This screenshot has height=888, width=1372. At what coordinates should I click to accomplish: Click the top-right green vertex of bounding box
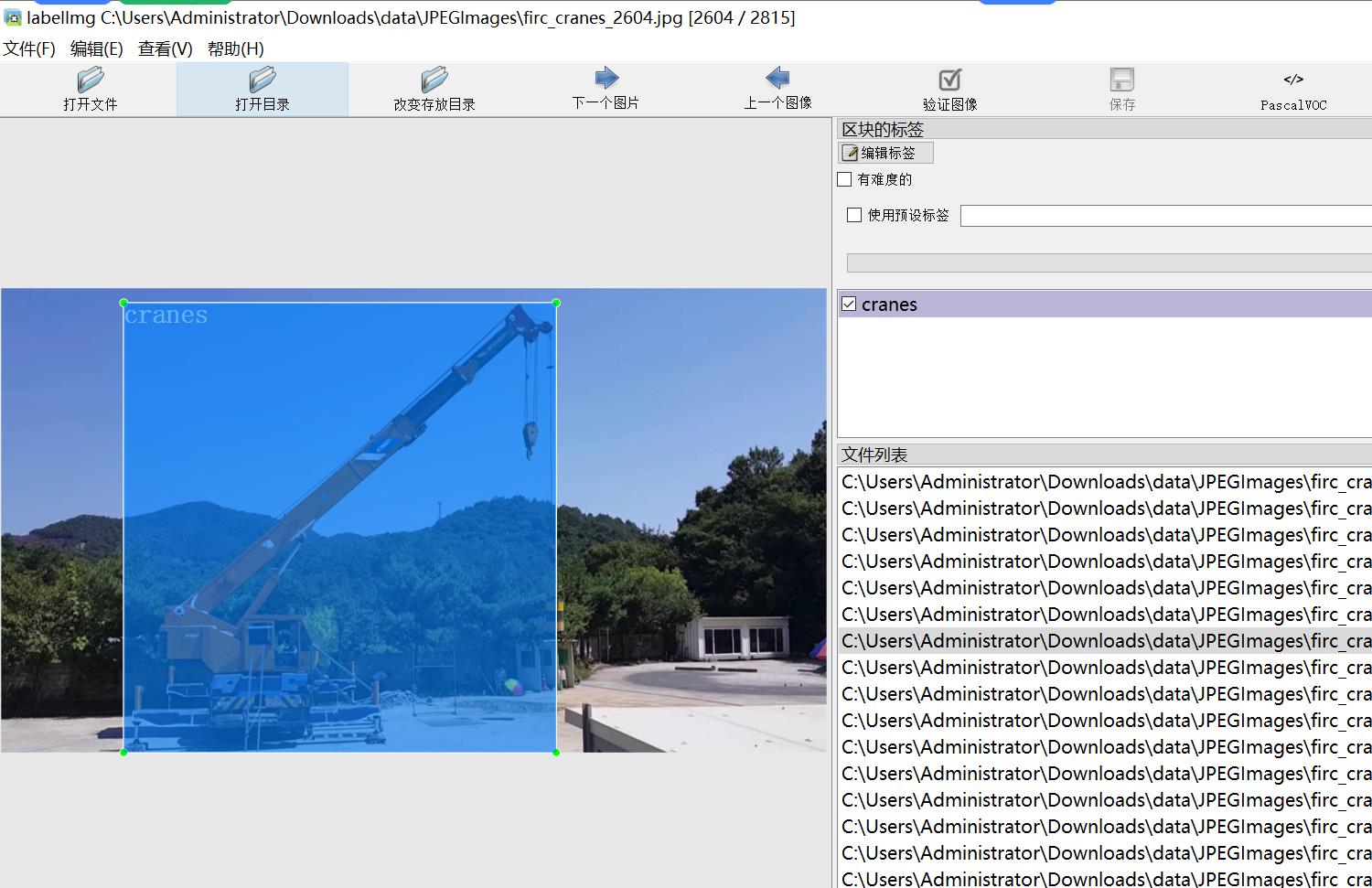556,303
